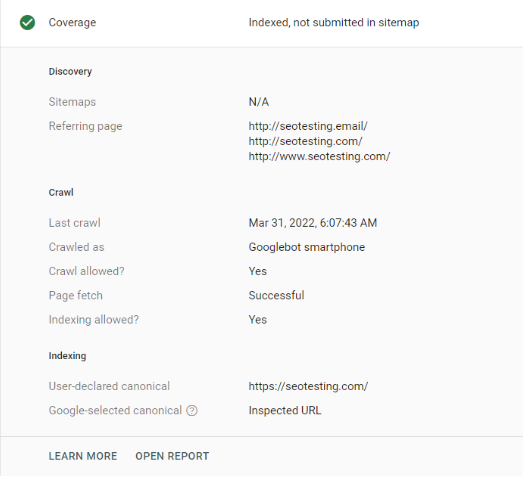Click the OPEN REPORT button
Screen dimensions: 523x478
pyautogui.click(x=172, y=456)
